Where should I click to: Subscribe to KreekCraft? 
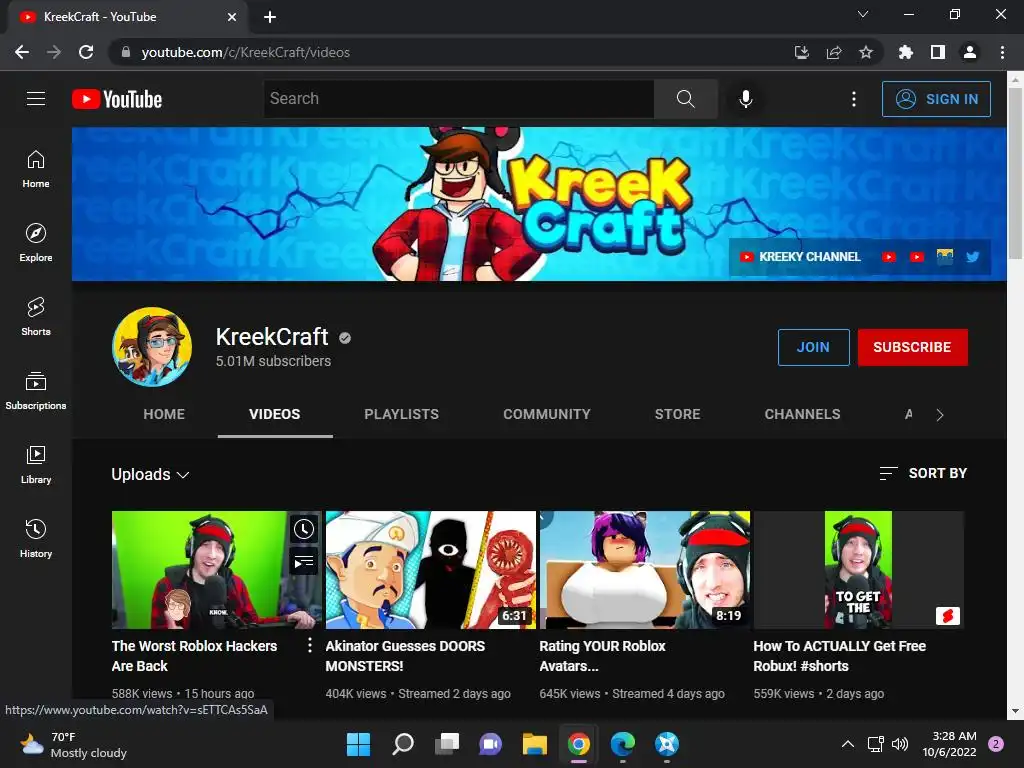pos(912,347)
